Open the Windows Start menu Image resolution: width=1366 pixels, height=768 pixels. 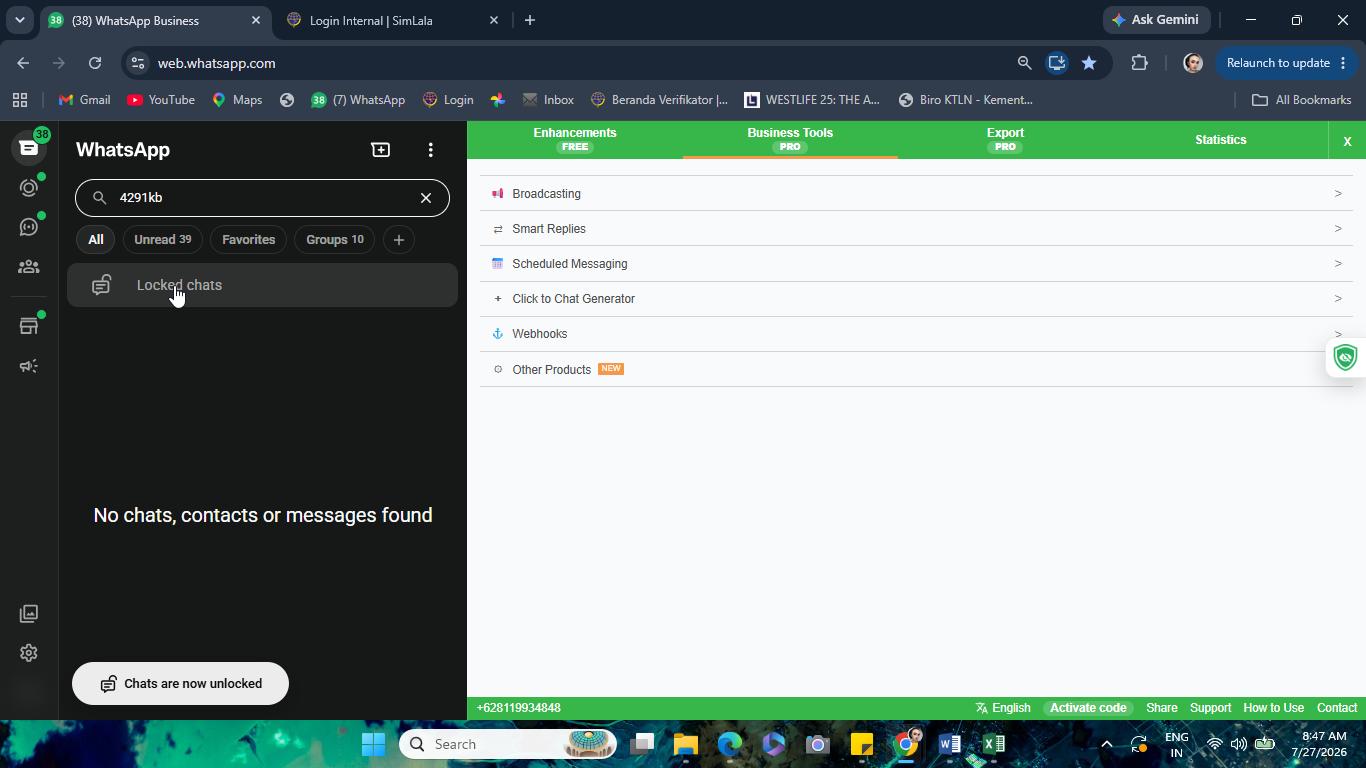[373, 744]
